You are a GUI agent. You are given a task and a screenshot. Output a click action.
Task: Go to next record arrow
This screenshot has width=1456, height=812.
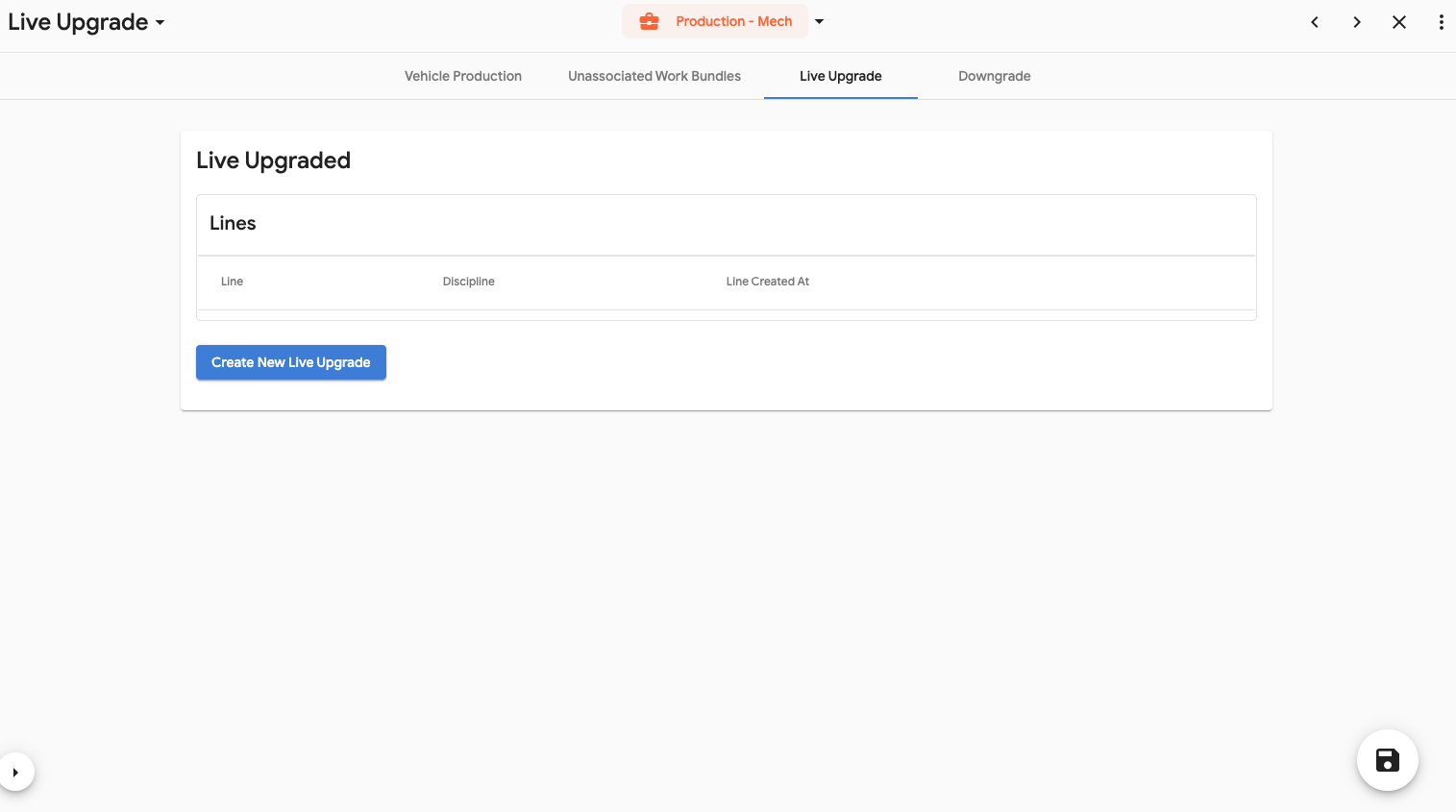coord(1357,22)
